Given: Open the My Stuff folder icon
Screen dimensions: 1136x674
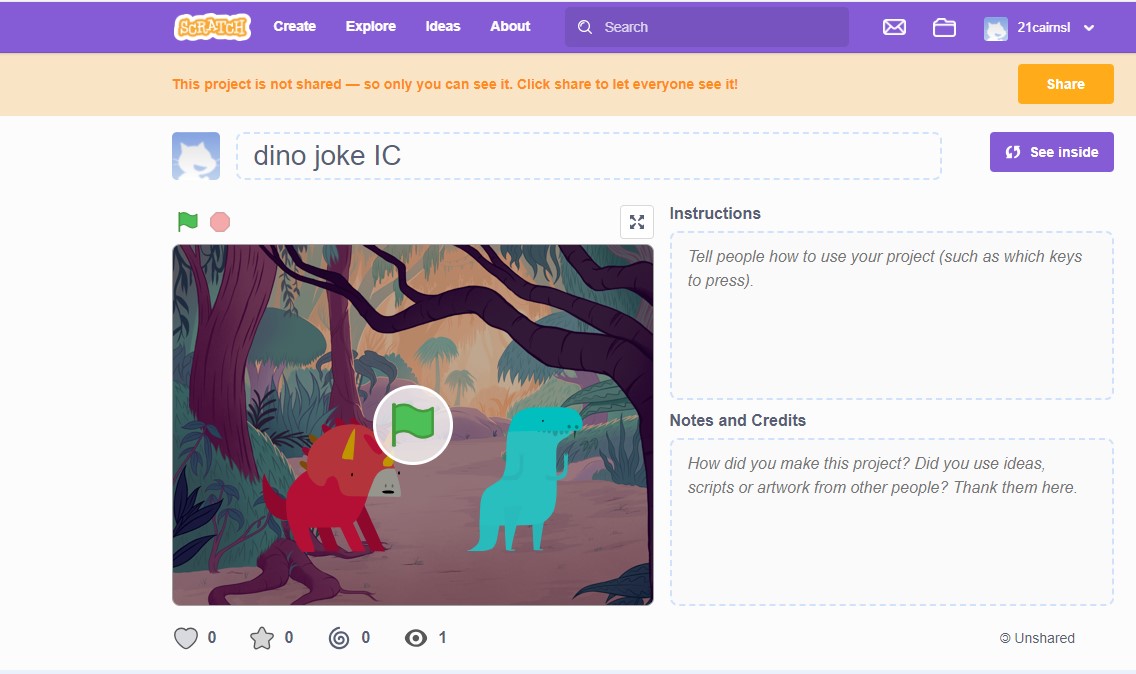Looking at the screenshot, I should click(x=944, y=28).
